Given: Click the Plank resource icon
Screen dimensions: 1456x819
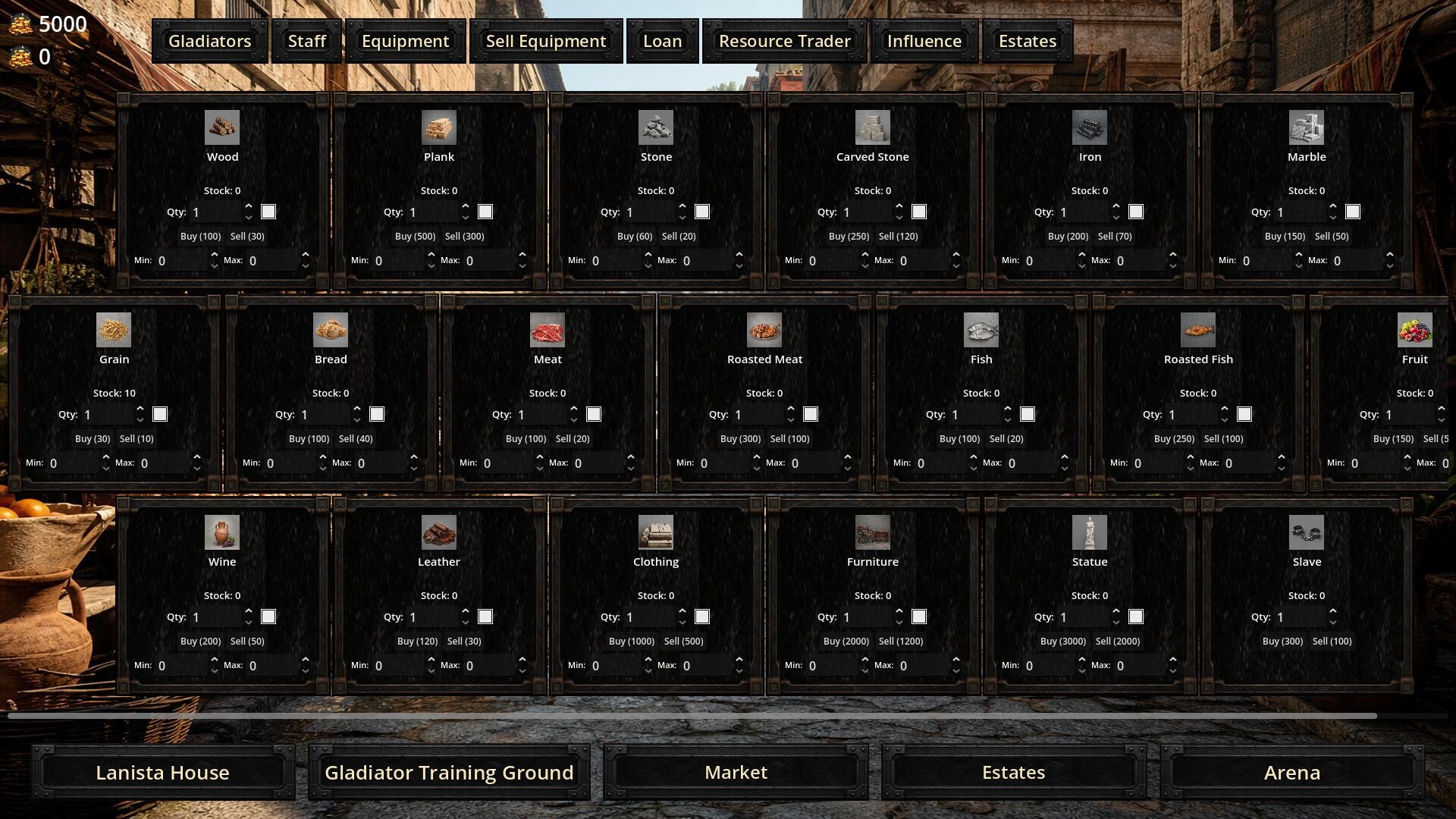Looking at the screenshot, I should click(439, 127).
